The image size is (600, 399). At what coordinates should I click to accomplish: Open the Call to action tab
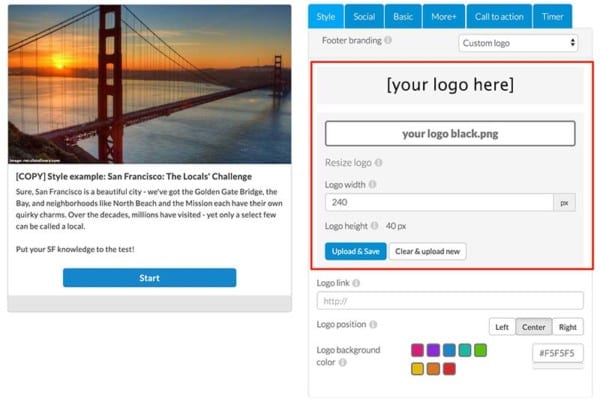[499, 16]
